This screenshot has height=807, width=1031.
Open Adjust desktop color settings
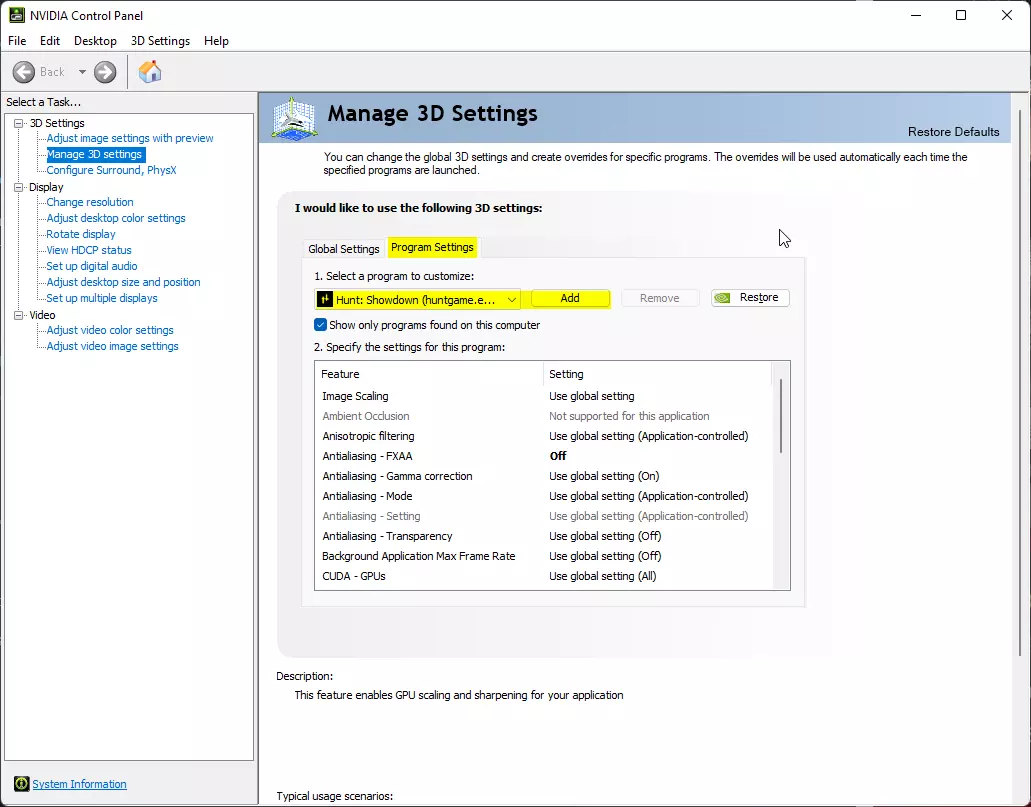tap(116, 218)
